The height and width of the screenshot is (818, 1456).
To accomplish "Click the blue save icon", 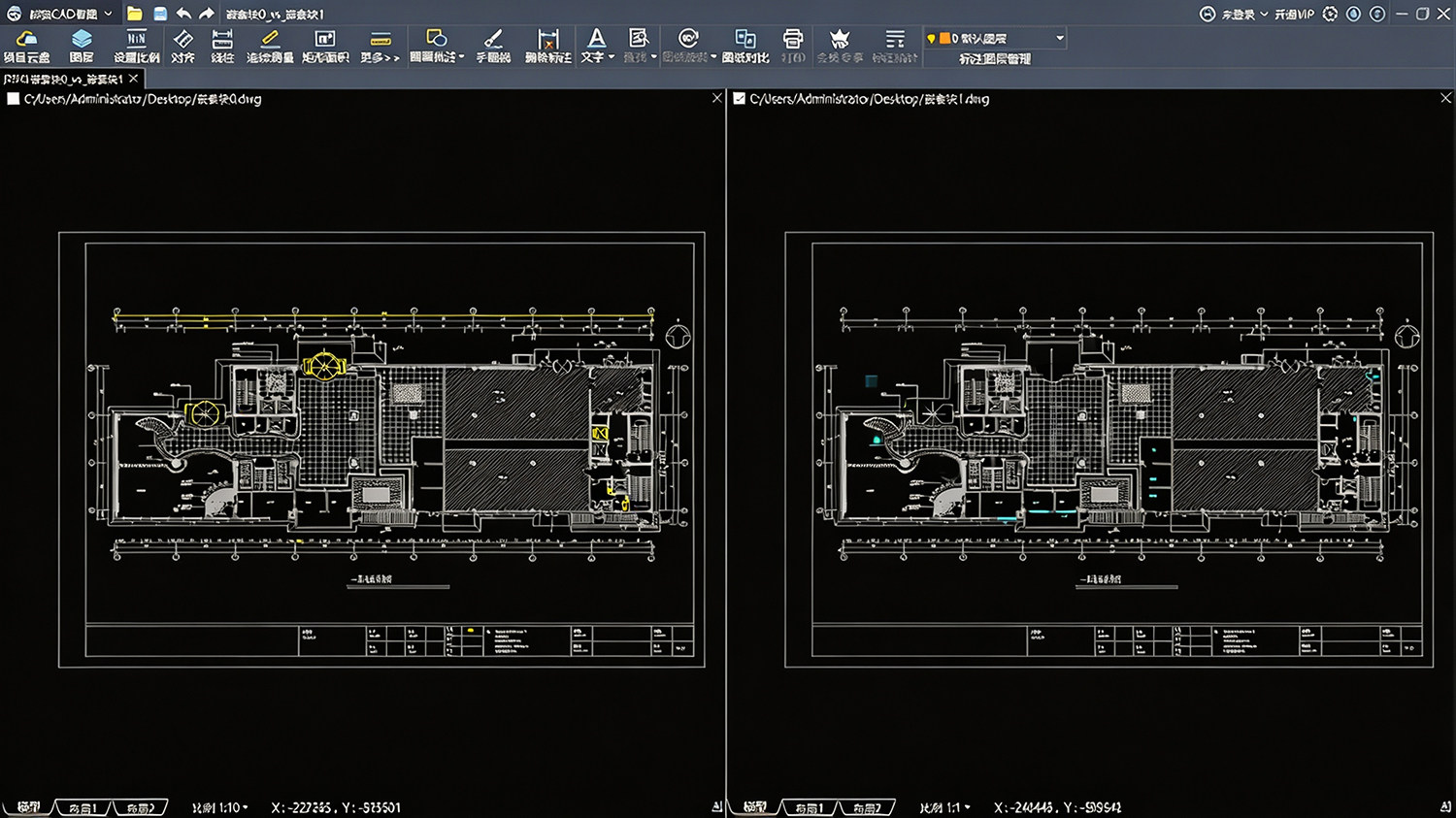I will coord(160,14).
